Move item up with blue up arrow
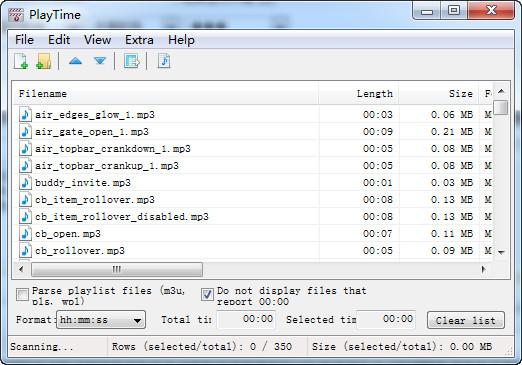The image size is (522, 365). click(75, 61)
